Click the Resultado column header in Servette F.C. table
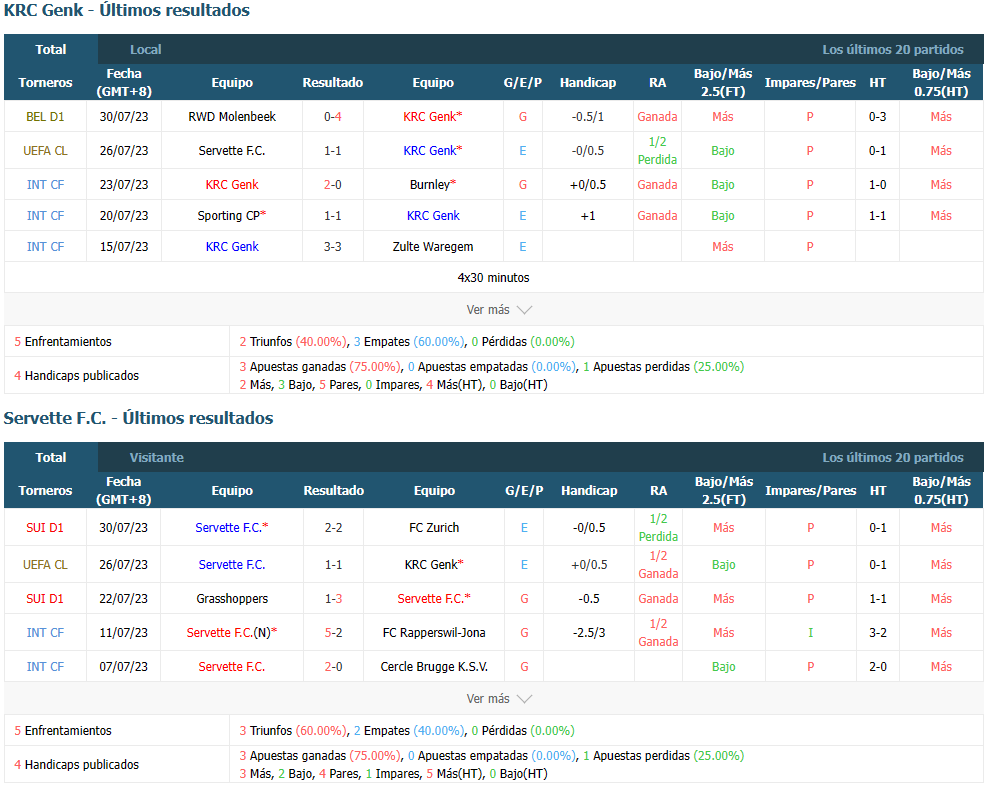This screenshot has width=991, height=787. [x=334, y=490]
